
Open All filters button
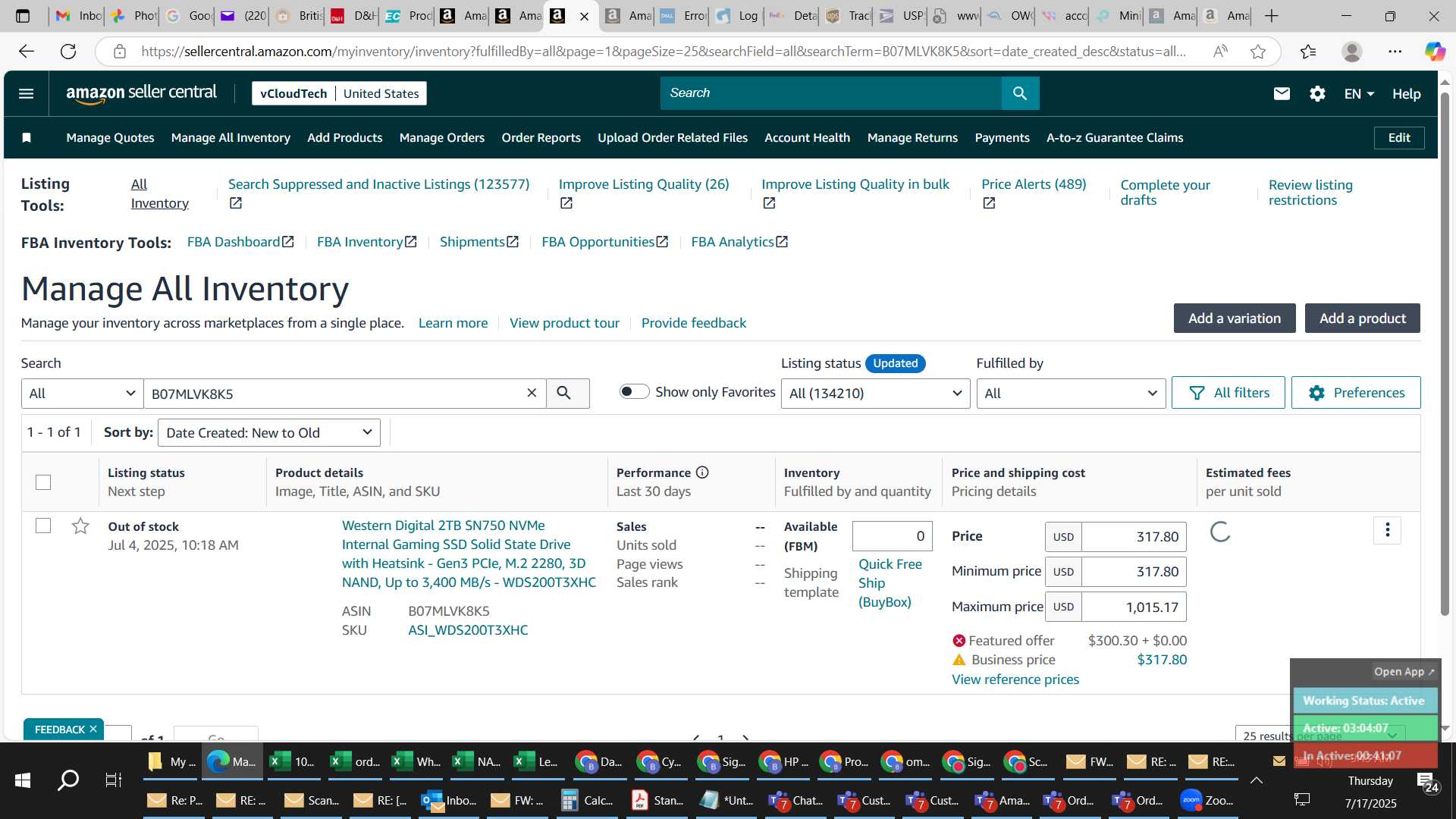point(1228,392)
